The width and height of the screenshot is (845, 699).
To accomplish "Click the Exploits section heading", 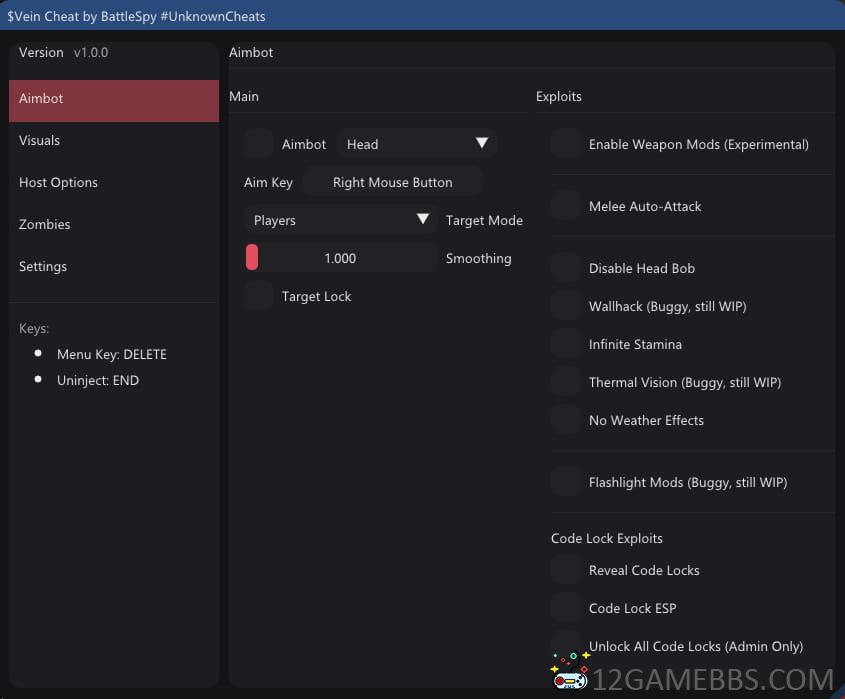I will (x=558, y=96).
